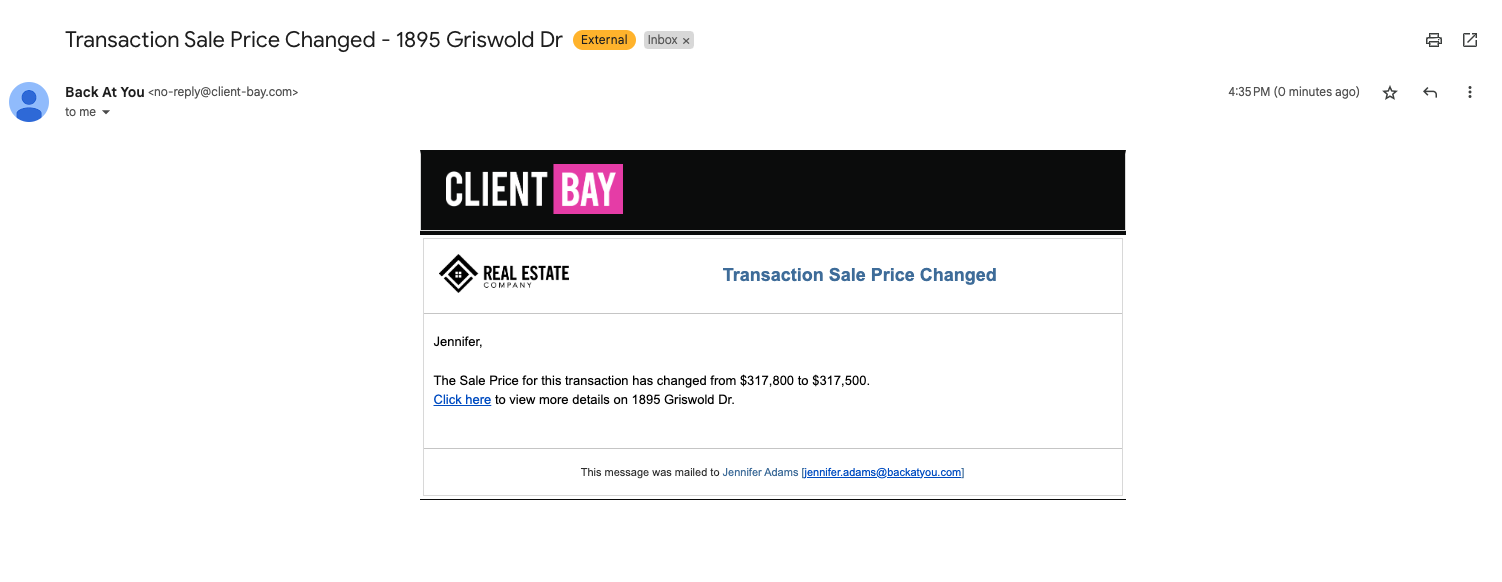Click the Jennifer Adams name in the footer
The image size is (1502, 582).
[x=760, y=472]
